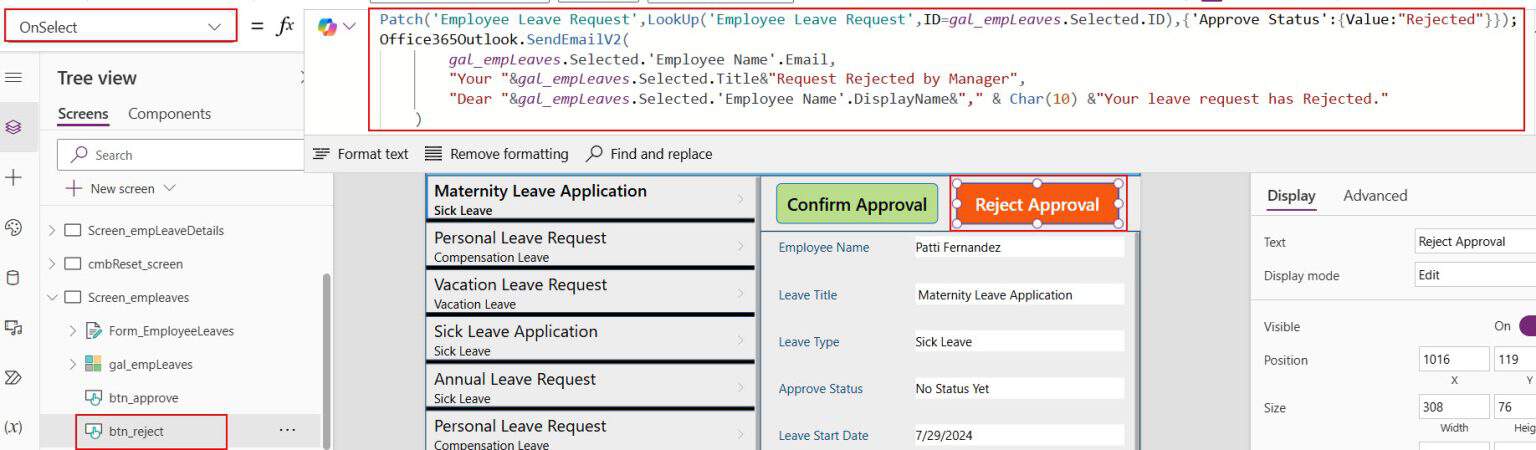Click the Position Y field

tap(1515, 360)
